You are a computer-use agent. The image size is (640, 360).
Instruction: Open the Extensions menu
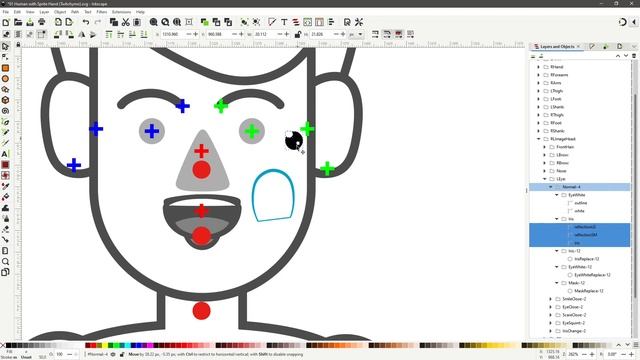click(x=121, y=12)
